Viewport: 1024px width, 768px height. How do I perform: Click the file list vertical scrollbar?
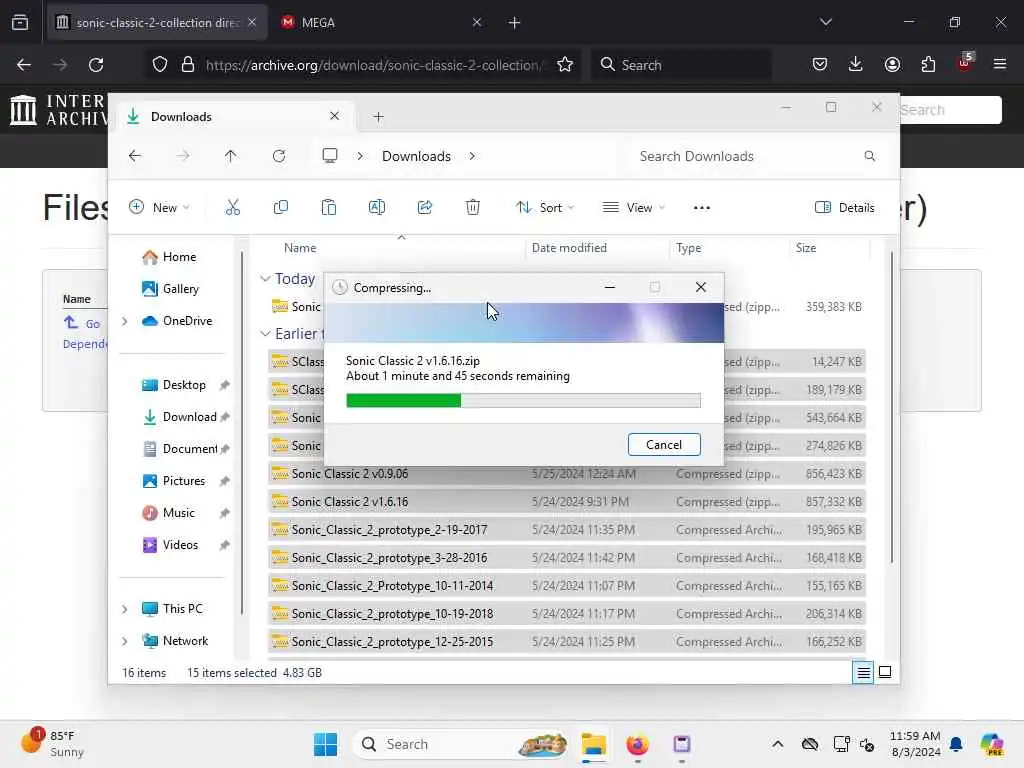(x=891, y=409)
